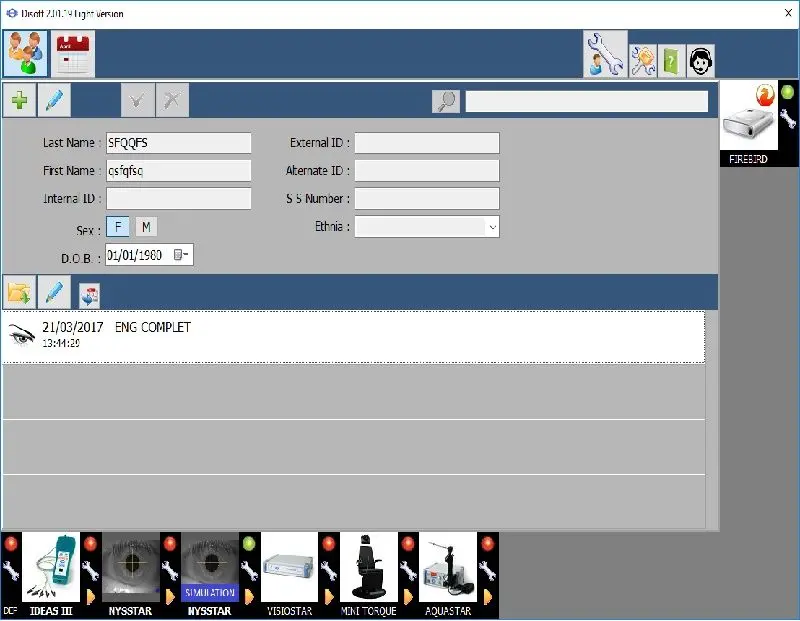Select the FIREBIRD database tile

pos(748,123)
